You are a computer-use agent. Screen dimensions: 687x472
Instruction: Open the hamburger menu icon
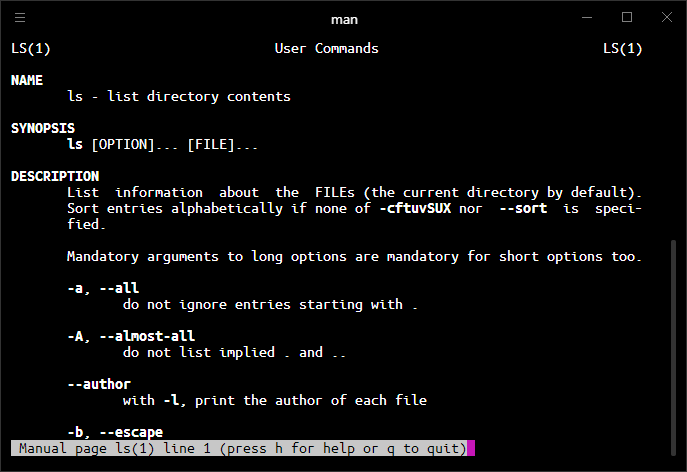point(20,18)
